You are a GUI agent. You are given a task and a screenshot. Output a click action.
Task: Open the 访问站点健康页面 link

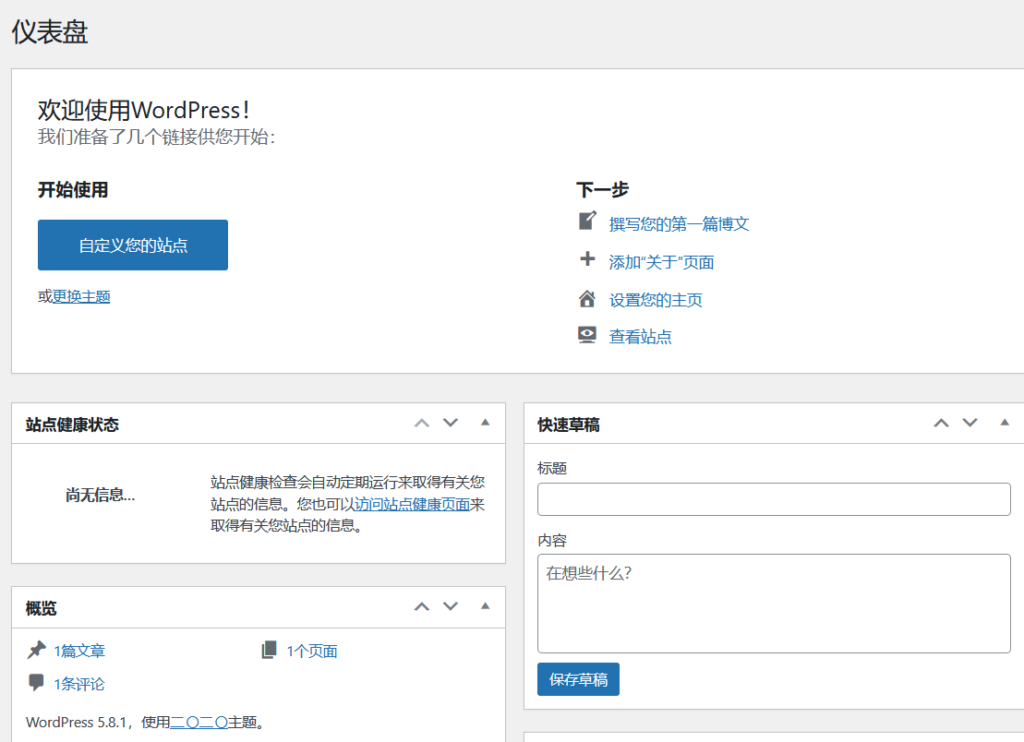(412, 504)
